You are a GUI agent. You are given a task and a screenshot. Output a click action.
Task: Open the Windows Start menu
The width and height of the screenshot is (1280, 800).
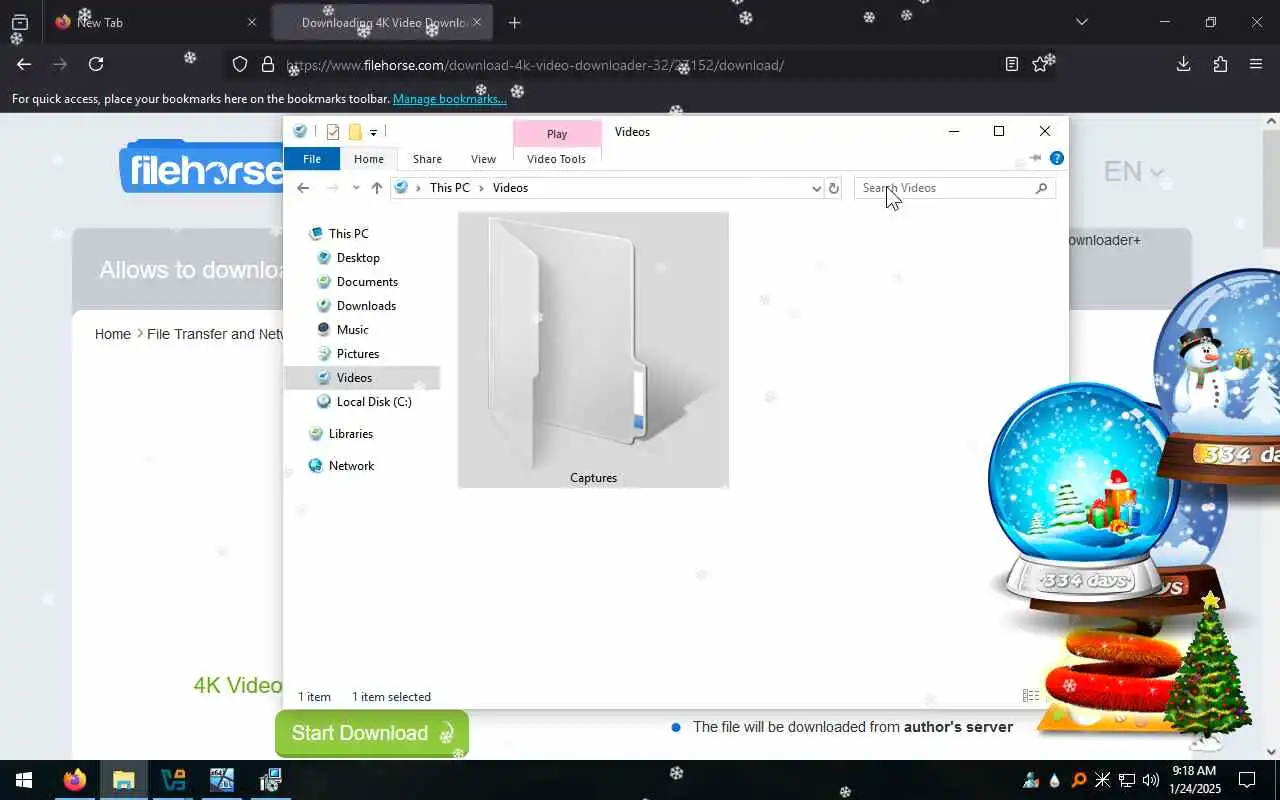(x=24, y=780)
